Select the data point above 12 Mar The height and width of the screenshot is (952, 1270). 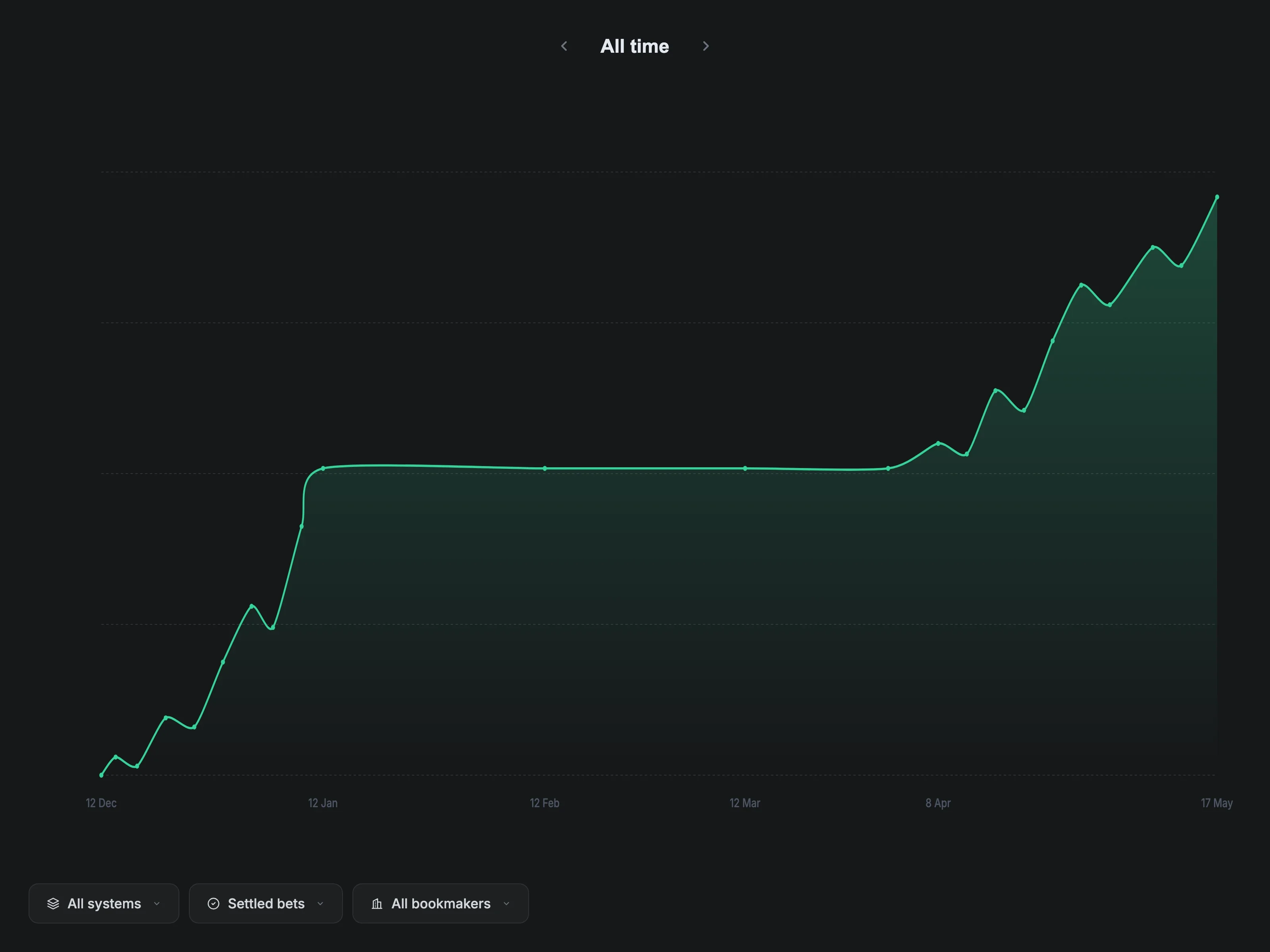tap(745, 468)
